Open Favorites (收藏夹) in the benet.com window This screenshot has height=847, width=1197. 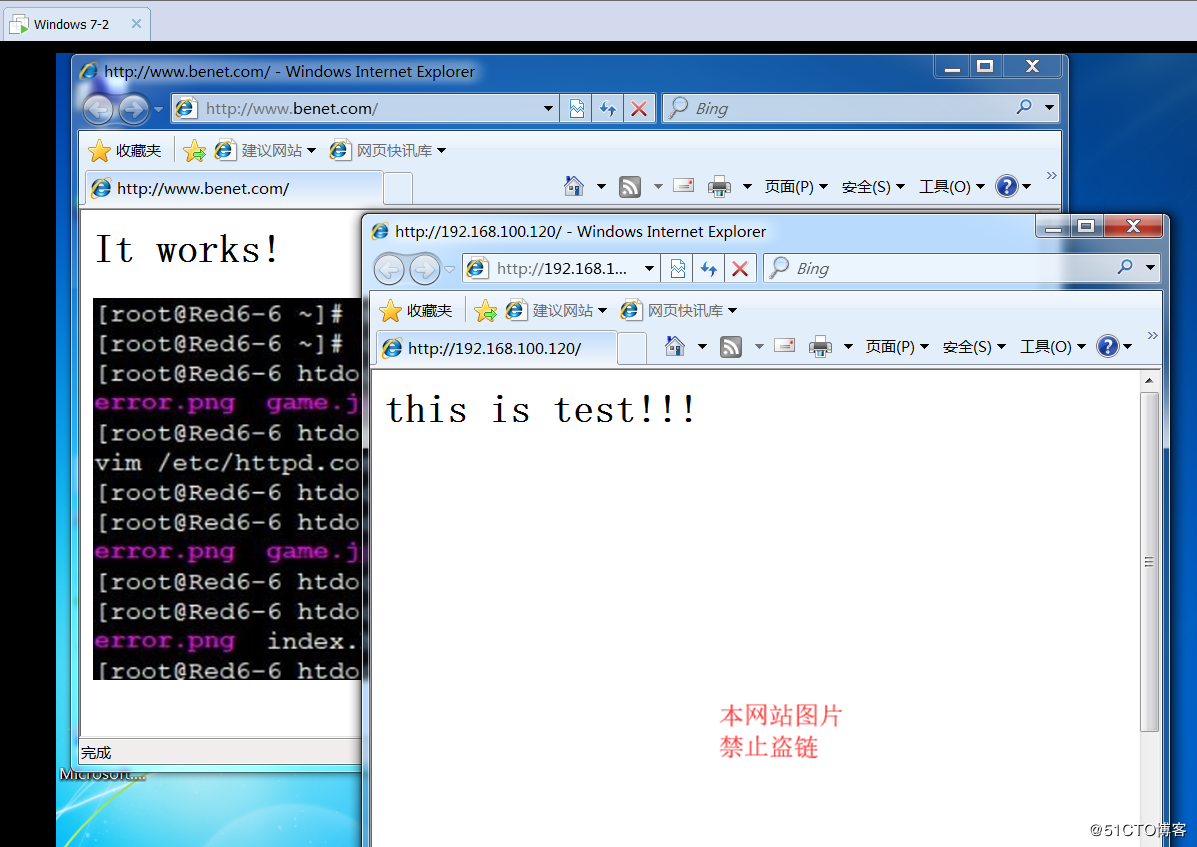125,151
